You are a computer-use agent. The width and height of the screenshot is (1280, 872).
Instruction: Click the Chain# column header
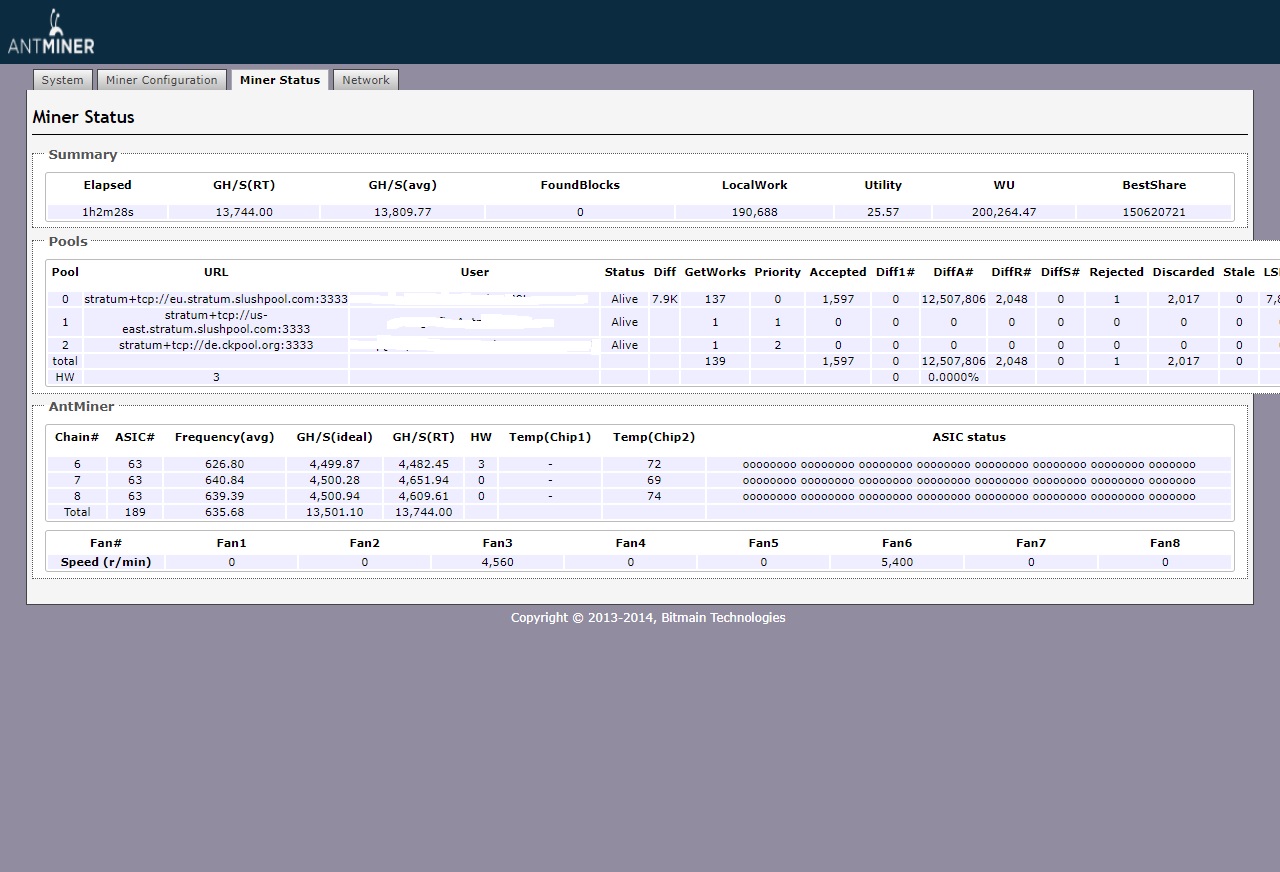77,437
